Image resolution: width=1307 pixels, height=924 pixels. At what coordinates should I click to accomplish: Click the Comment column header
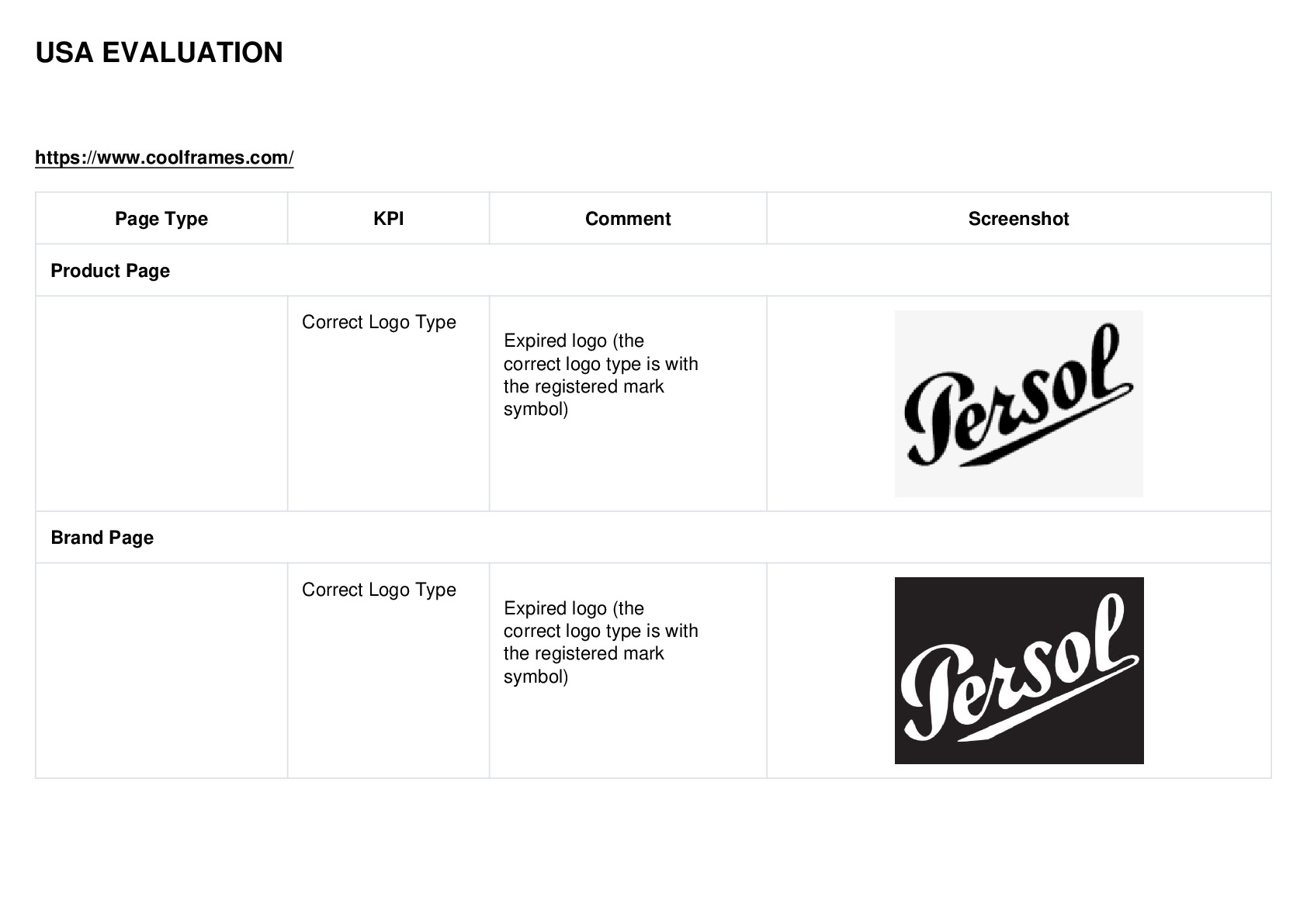(x=628, y=219)
